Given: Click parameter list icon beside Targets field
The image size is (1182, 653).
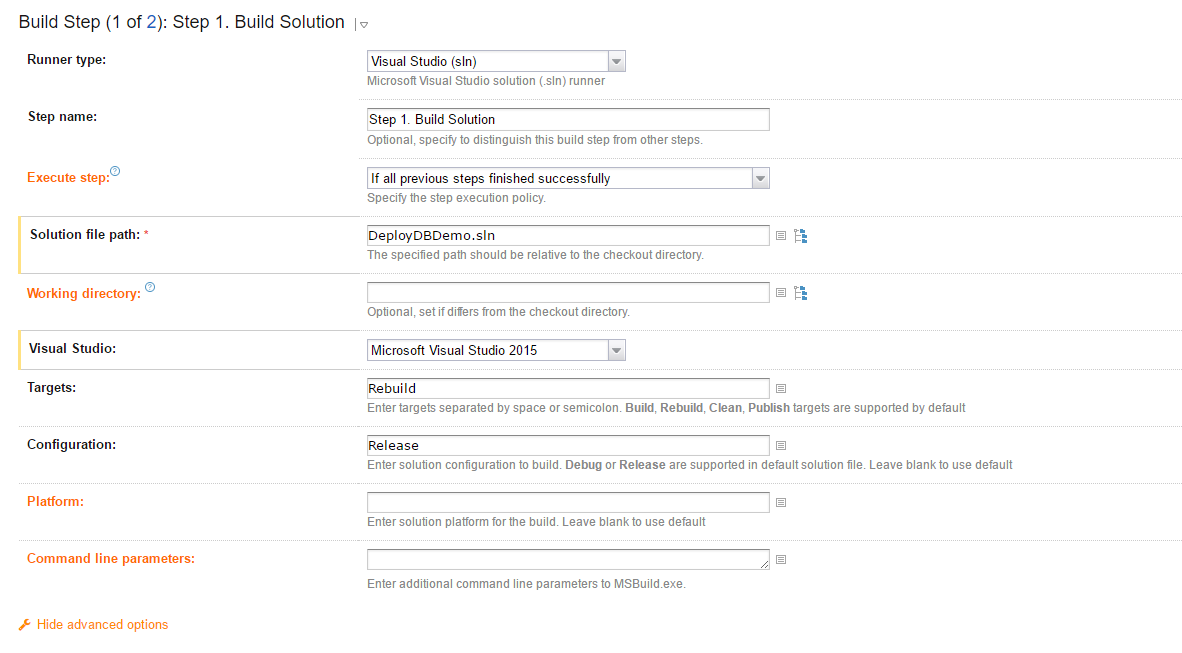Looking at the screenshot, I should click(x=782, y=388).
